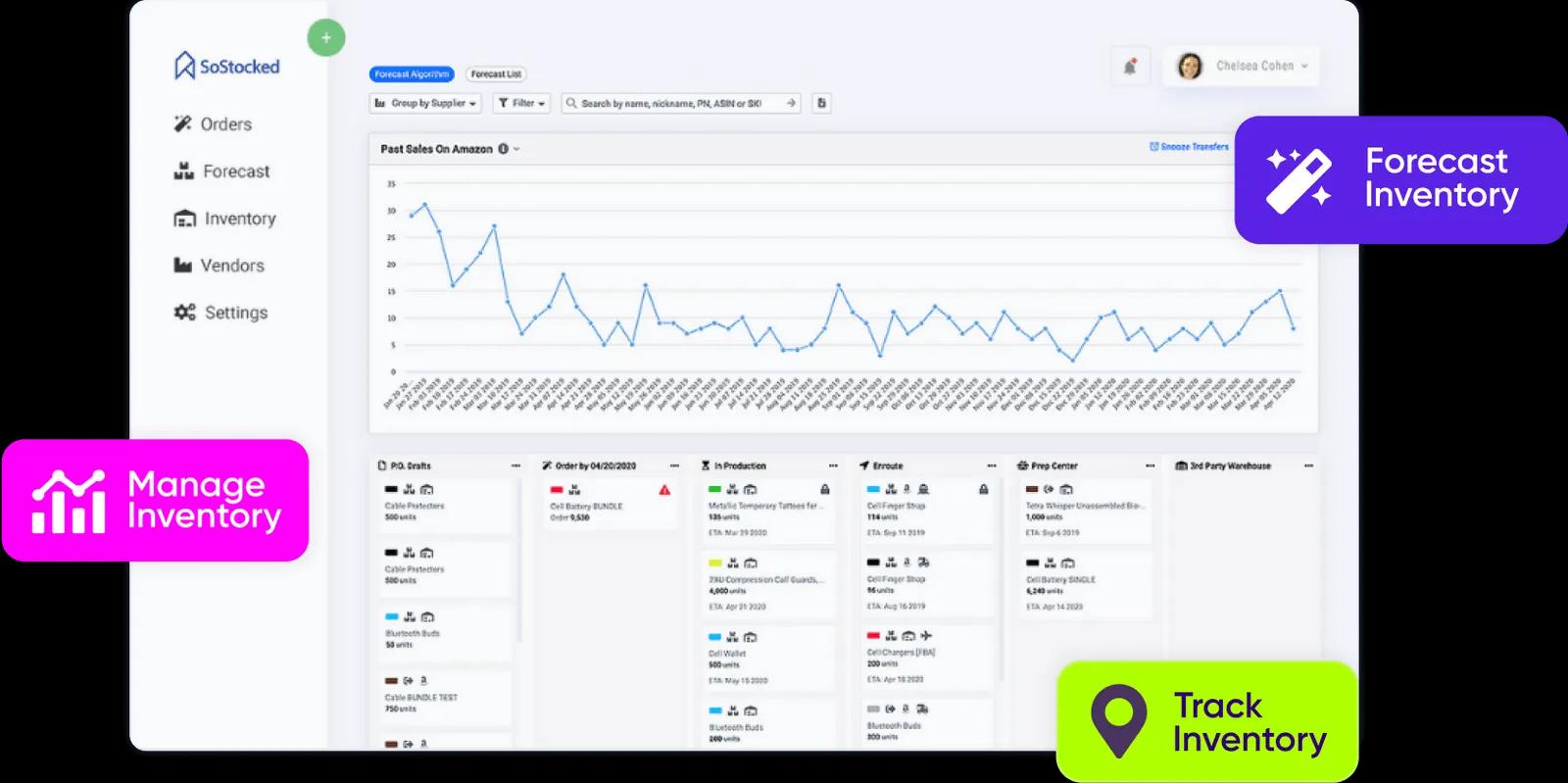Click the airplane icon on Cell Chargers [FBA] card
The image size is (1568, 783).
click(x=926, y=636)
